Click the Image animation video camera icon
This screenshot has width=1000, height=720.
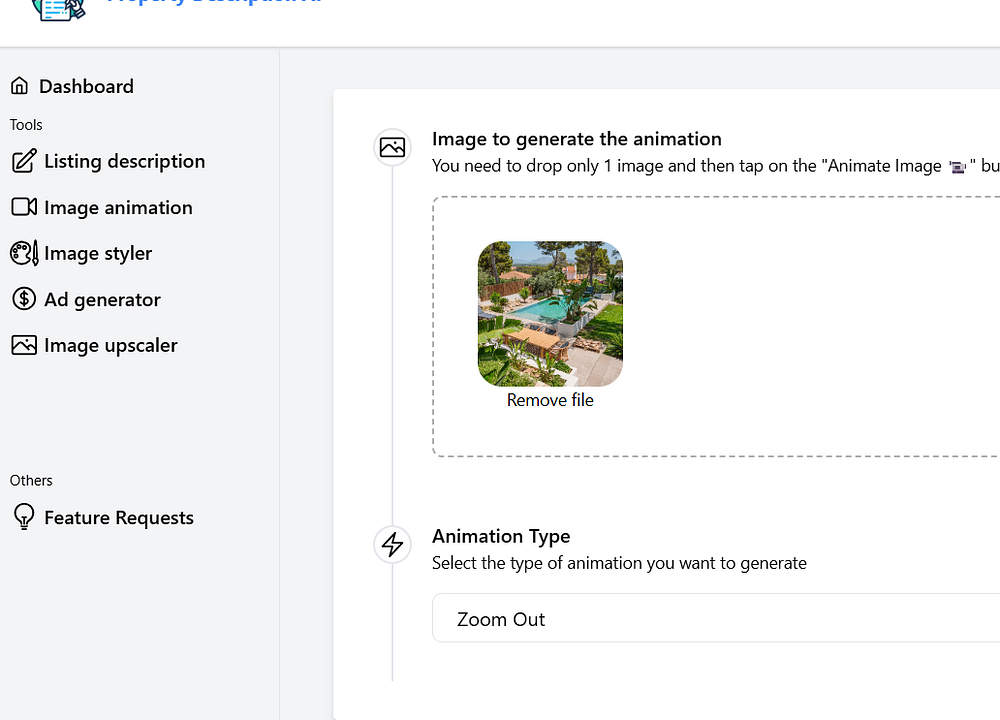24,207
